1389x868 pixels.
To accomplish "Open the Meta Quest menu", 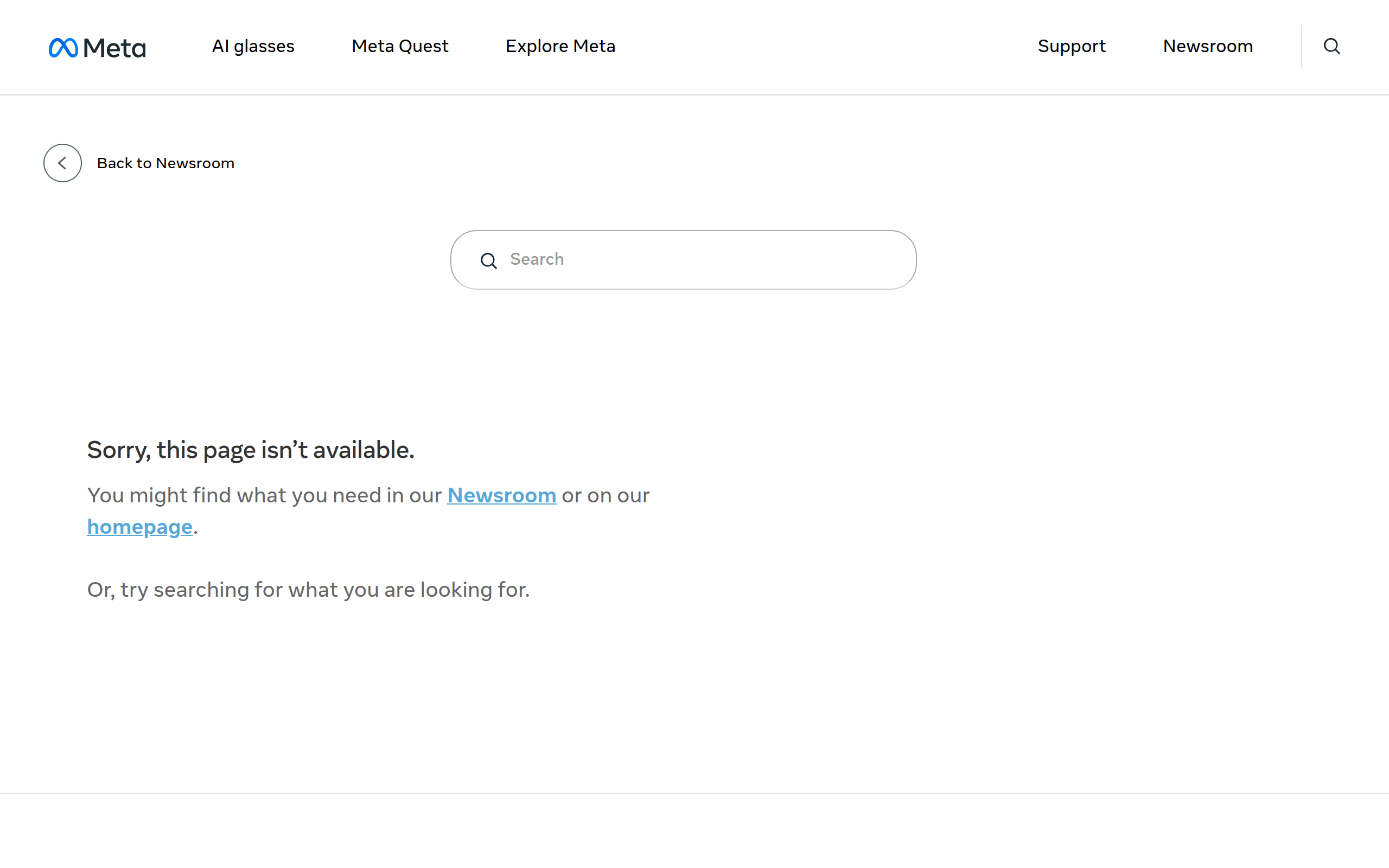I will click(399, 46).
